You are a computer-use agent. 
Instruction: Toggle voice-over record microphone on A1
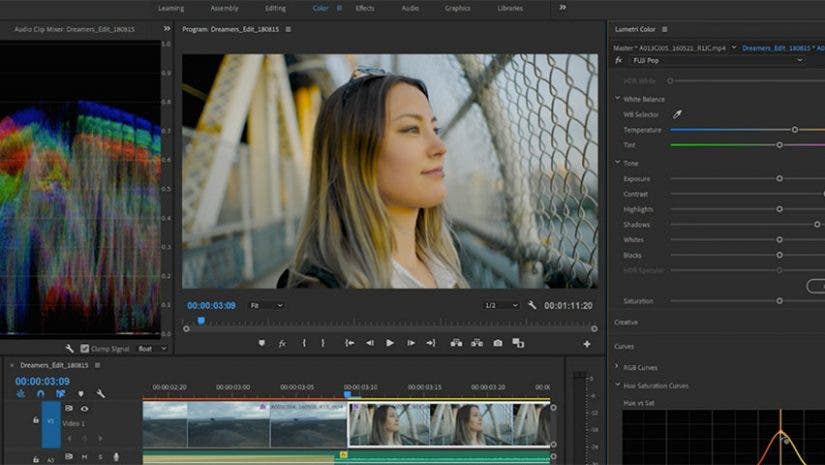pyautogui.click(x=116, y=457)
